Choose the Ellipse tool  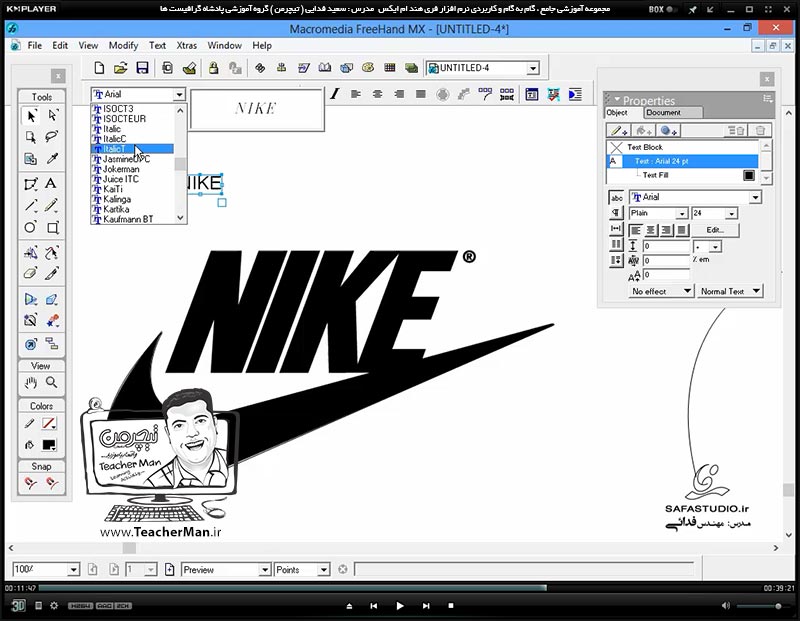point(31,227)
